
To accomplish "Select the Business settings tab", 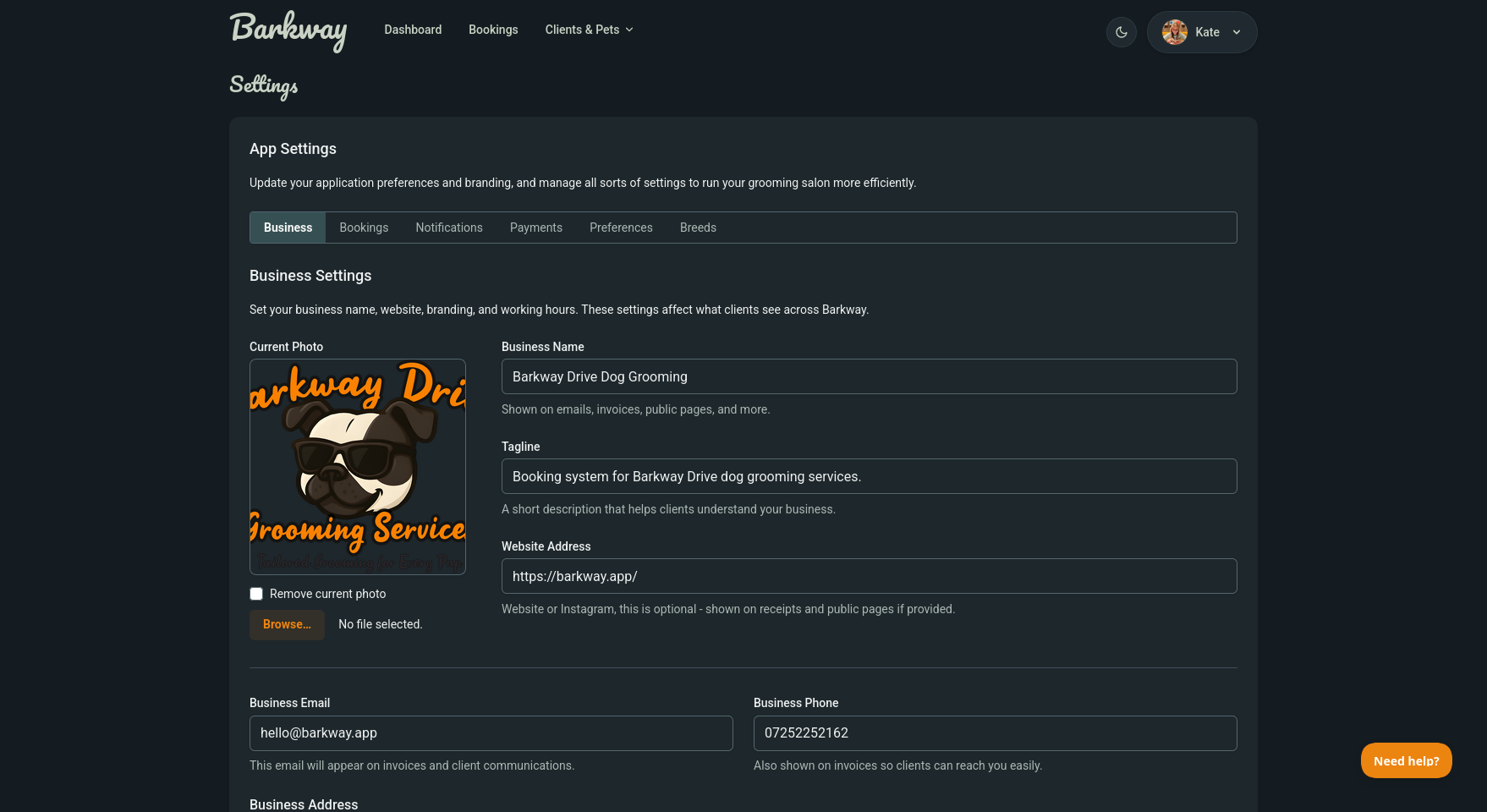I will pos(288,228).
